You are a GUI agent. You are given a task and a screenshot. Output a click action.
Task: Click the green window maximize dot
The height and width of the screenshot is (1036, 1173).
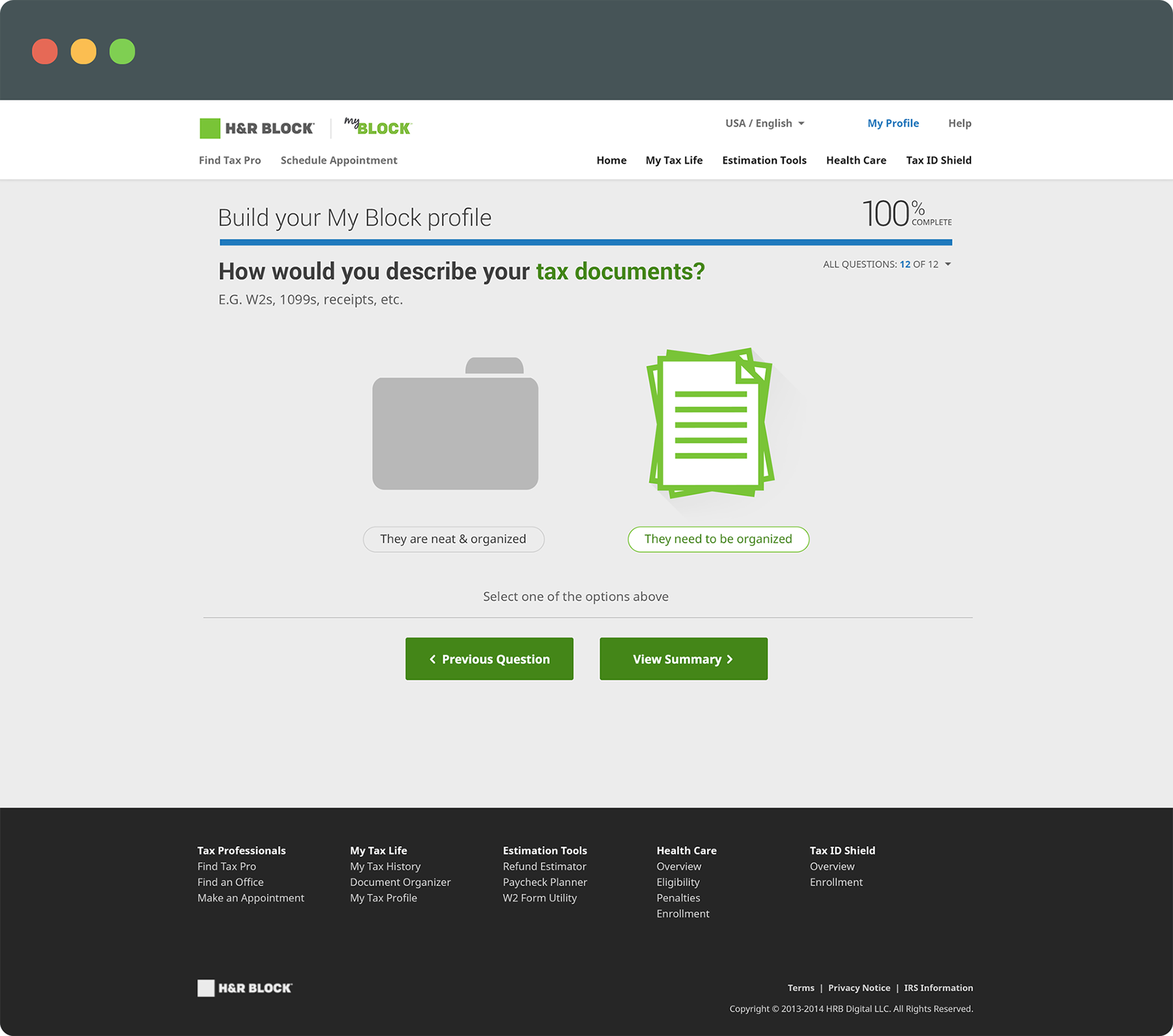pyautogui.click(x=123, y=51)
